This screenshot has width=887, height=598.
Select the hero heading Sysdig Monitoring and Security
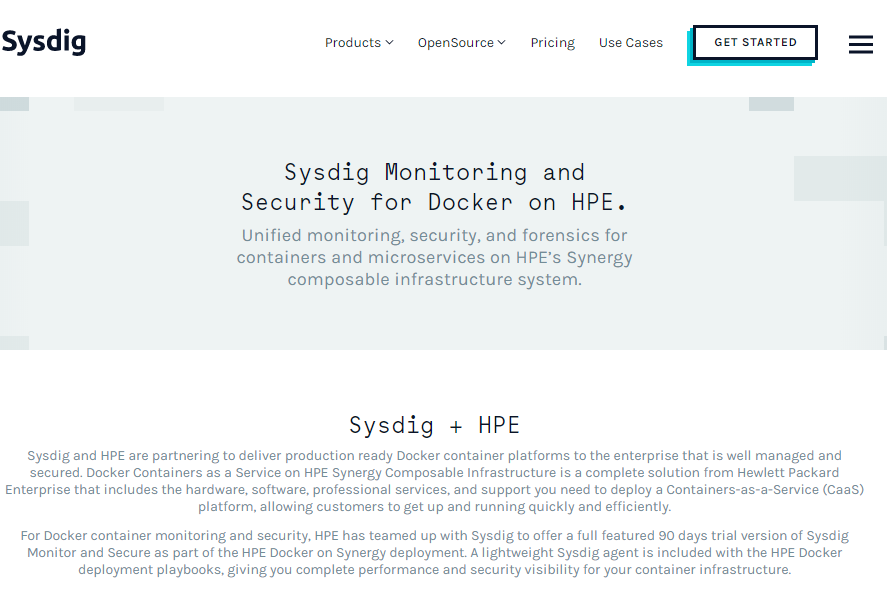(x=434, y=187)
